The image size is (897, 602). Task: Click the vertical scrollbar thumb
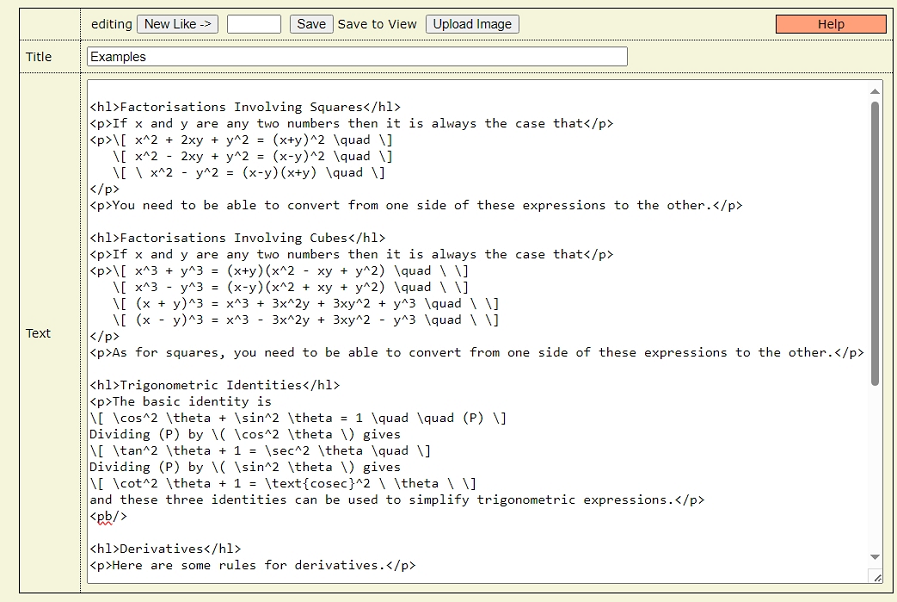pos(875,244)
